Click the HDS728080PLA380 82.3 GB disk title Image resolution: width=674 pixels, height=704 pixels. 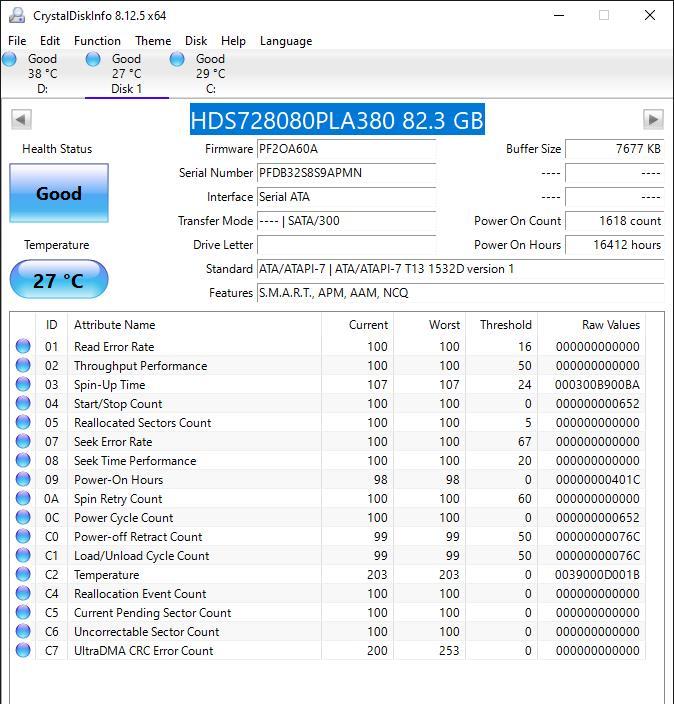pyautogui.click(x=337, y=120)
